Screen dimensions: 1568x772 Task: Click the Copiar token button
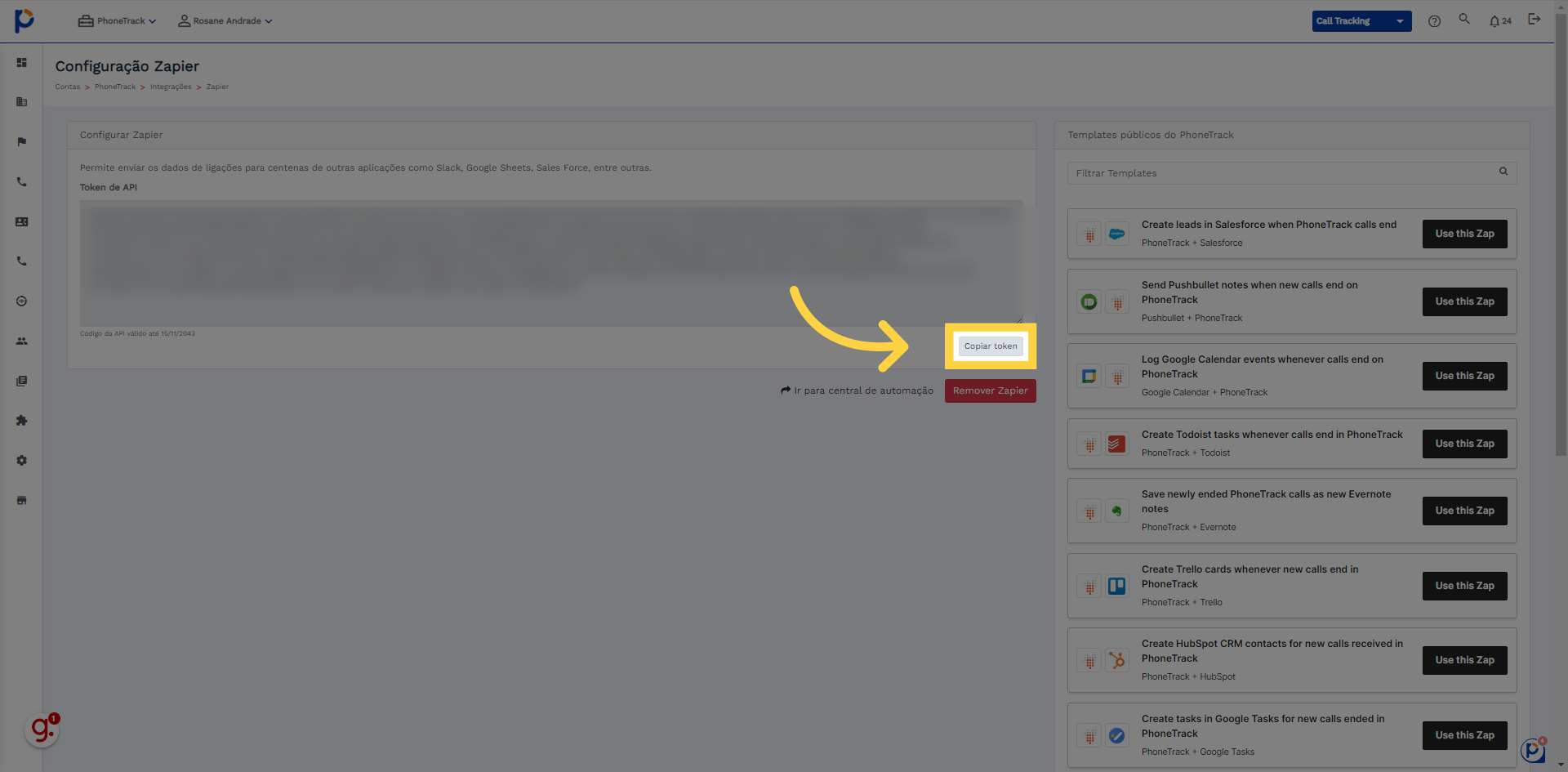[x=991, y=346]
